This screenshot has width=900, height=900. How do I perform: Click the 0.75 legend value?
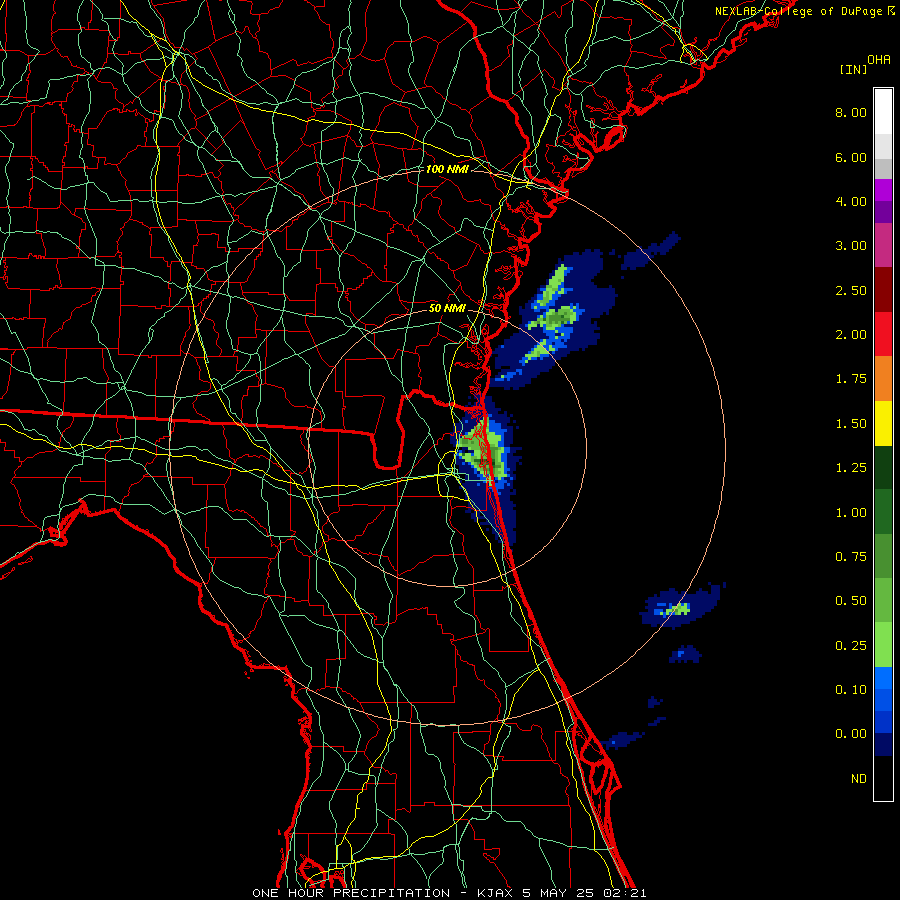(851, 557)
